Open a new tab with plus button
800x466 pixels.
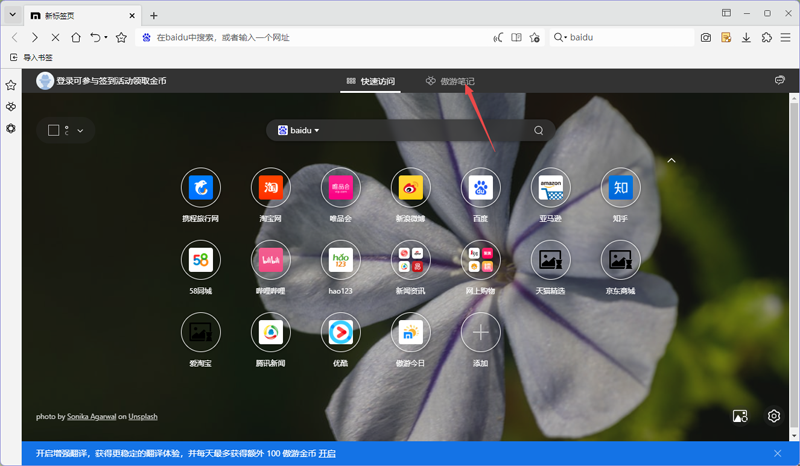(154, 16)
